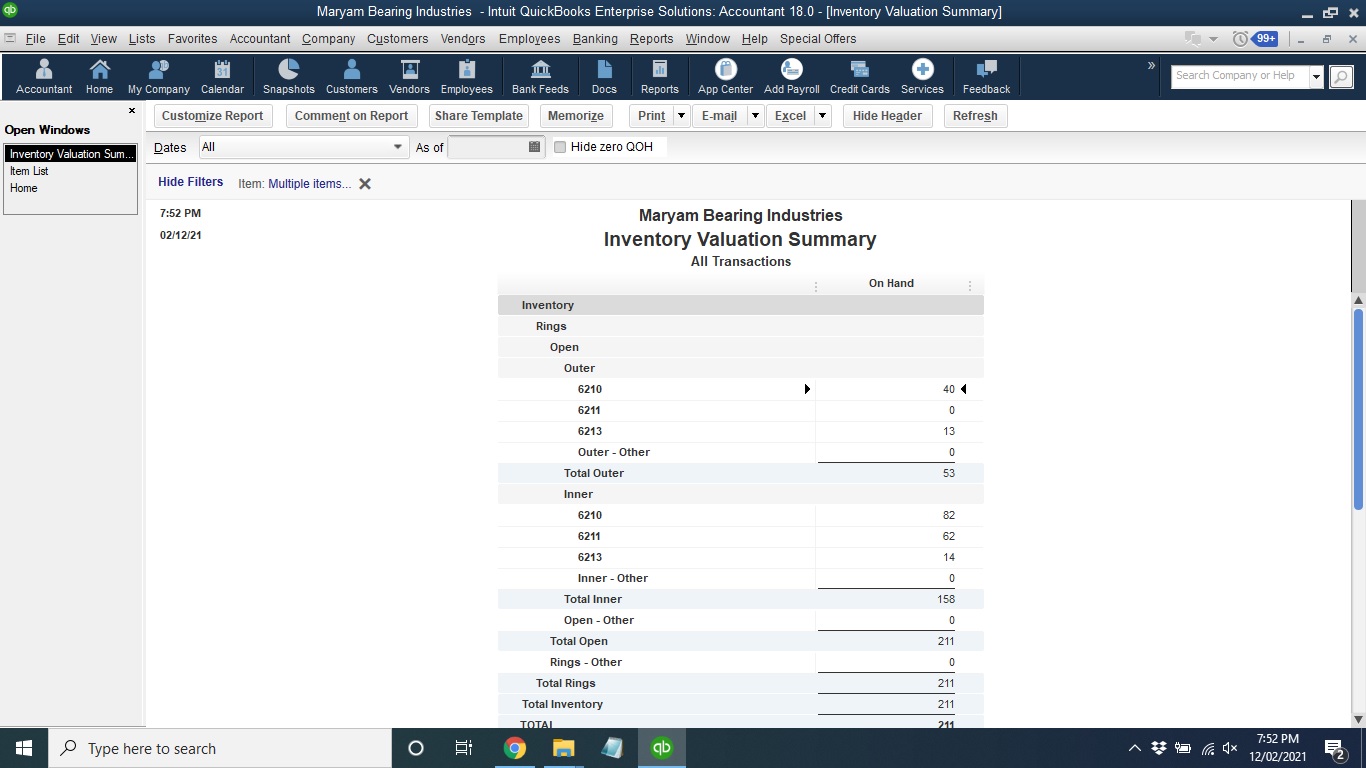Open Credit Cards from the icon bar
Screen dimensions: 1366x768
(858, 75)
